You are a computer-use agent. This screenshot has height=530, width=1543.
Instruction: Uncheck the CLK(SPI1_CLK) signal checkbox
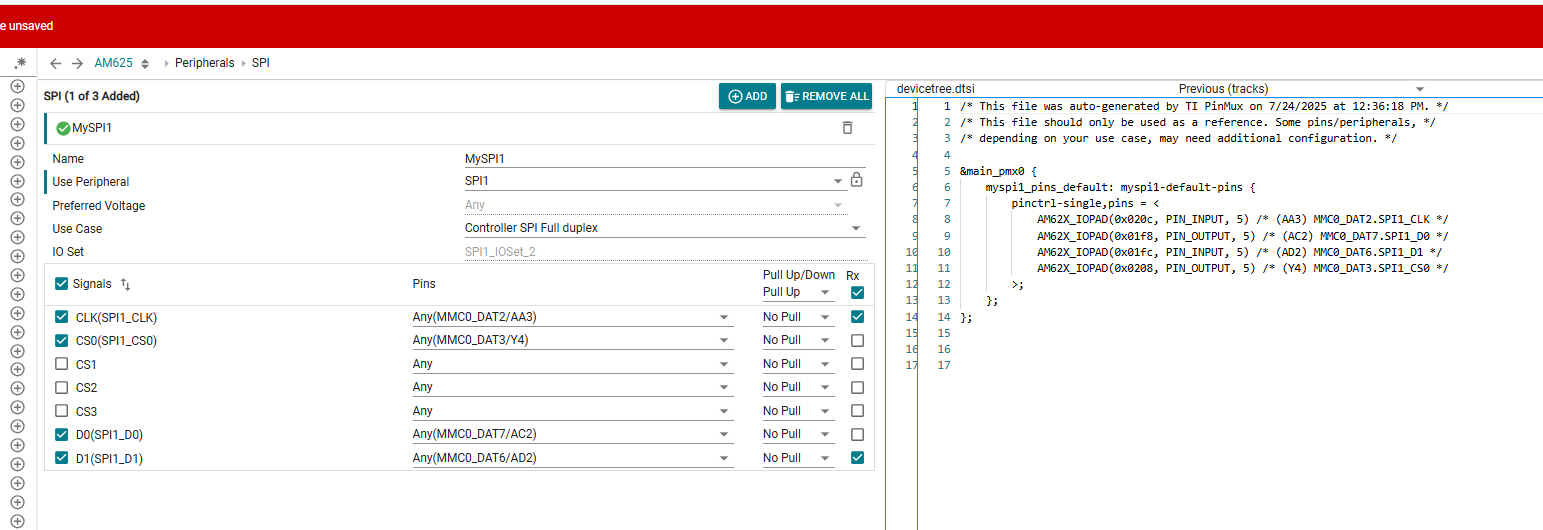coord(62,317)
